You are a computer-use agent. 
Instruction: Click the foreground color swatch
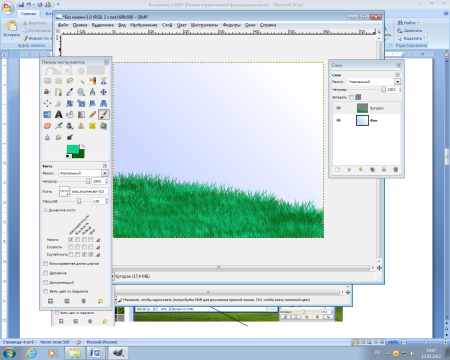coord(73,149)
